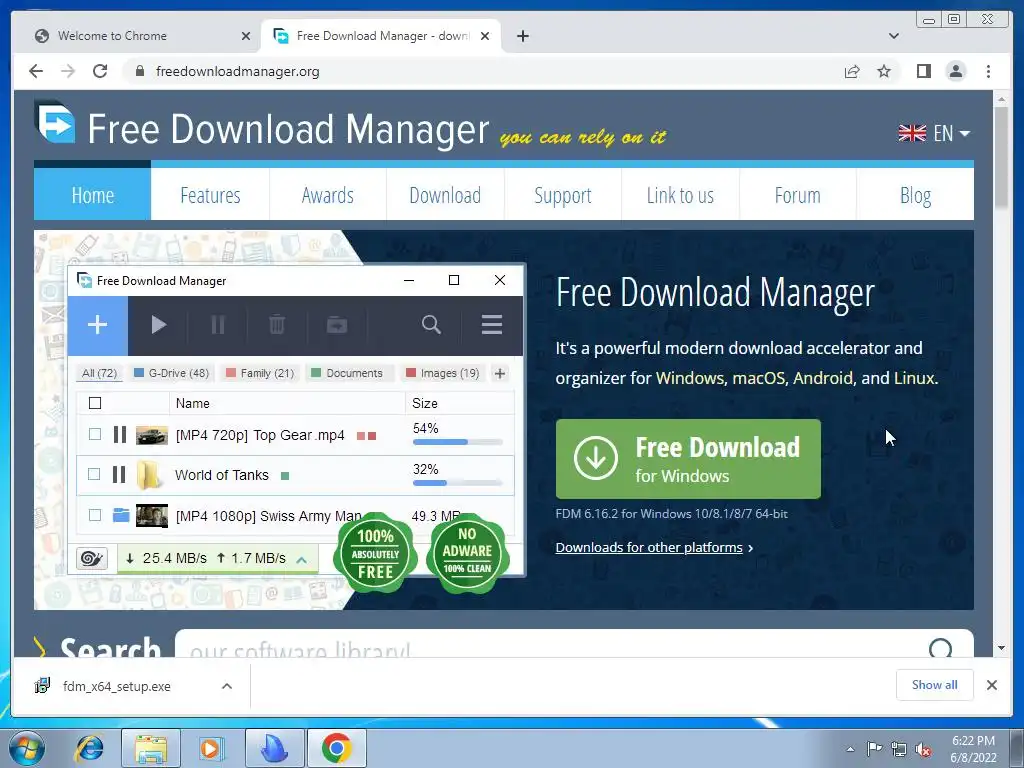Click the taskbar clock showing 6:22 PM

click(973, 749)
